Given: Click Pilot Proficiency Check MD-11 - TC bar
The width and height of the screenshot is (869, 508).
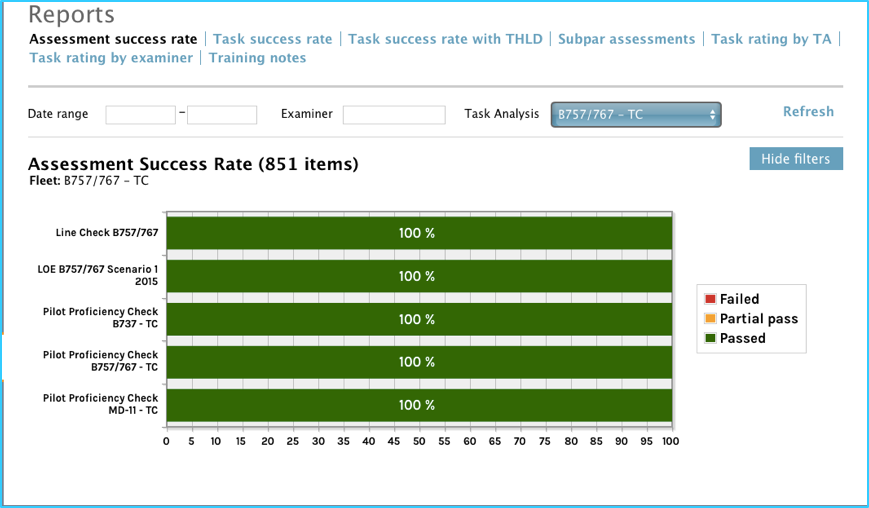Looking at the screenshot, I should [x=419, y=406].
